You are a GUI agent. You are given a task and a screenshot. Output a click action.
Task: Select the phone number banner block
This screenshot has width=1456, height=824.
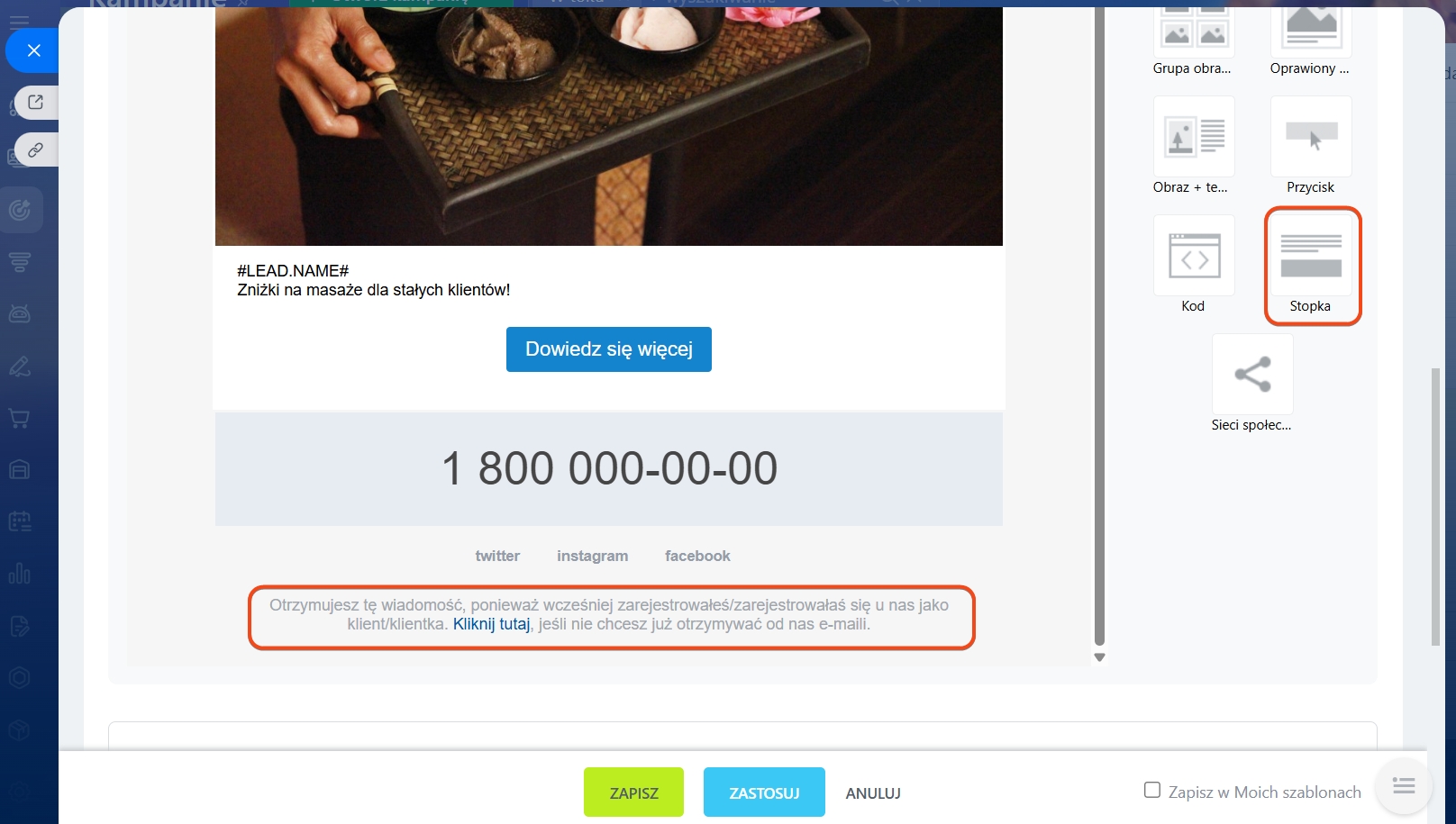[609, 469]
